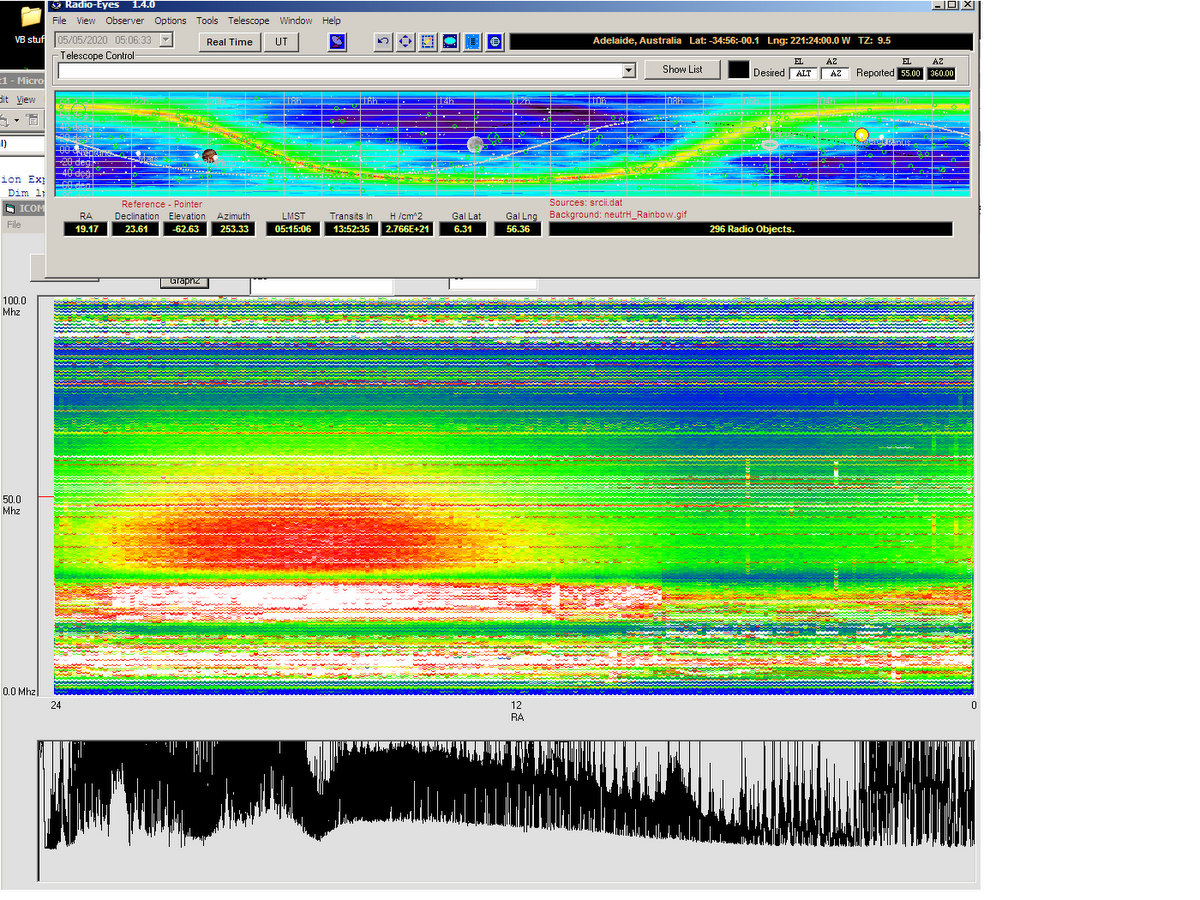Open the VB stuff desktop folder
This screenshot has width=1200, height=900.
[31, 20]
